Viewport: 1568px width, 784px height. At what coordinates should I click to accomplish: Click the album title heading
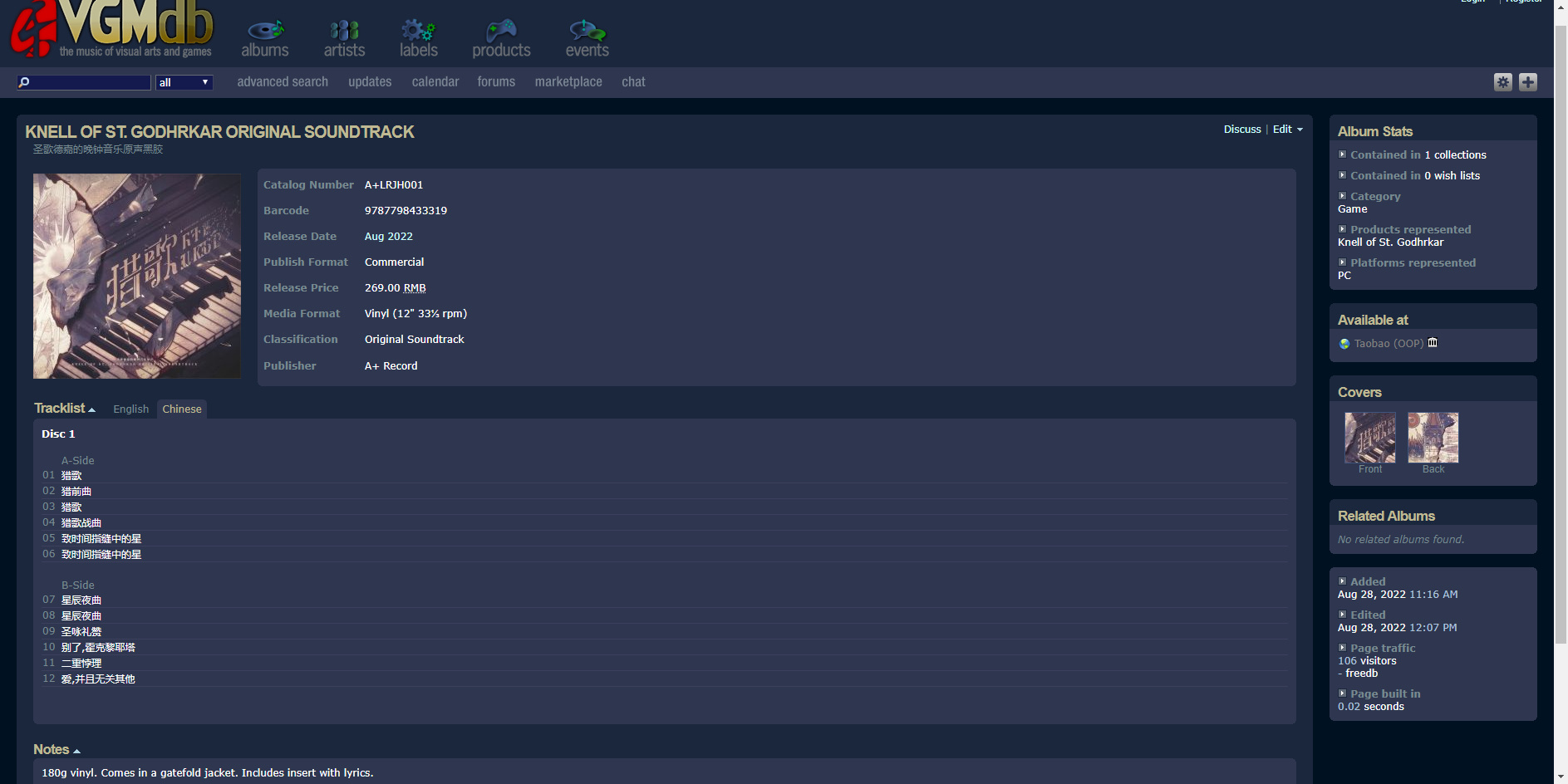(219, 132)
